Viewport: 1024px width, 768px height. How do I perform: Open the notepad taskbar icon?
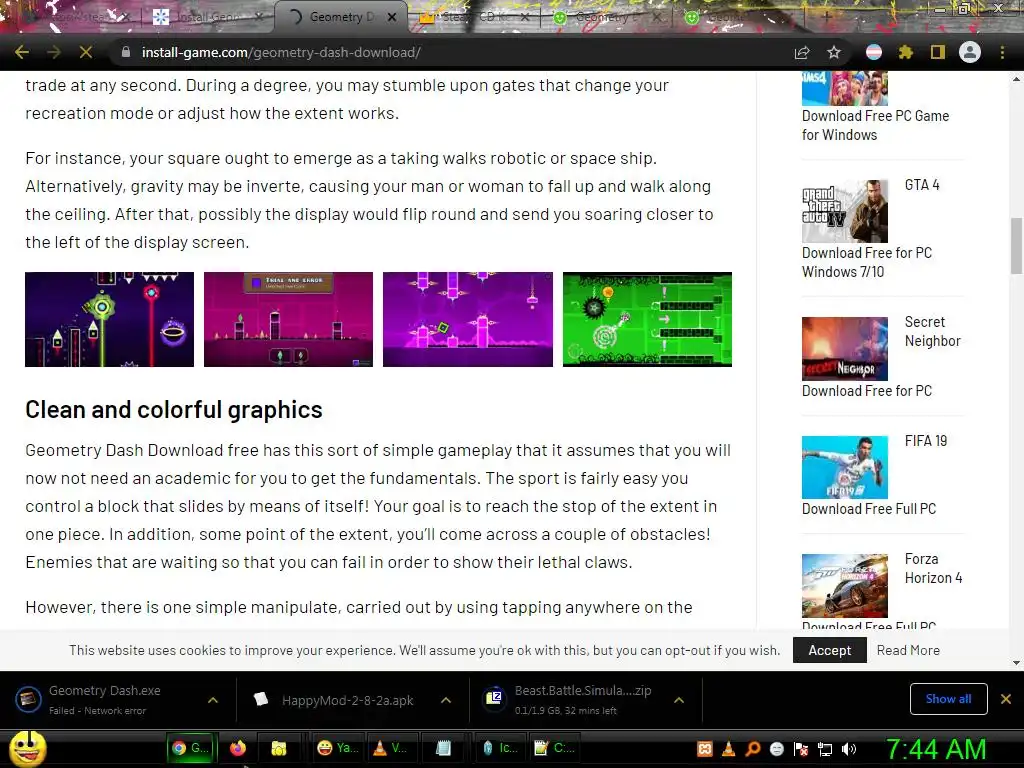[443, 748]
